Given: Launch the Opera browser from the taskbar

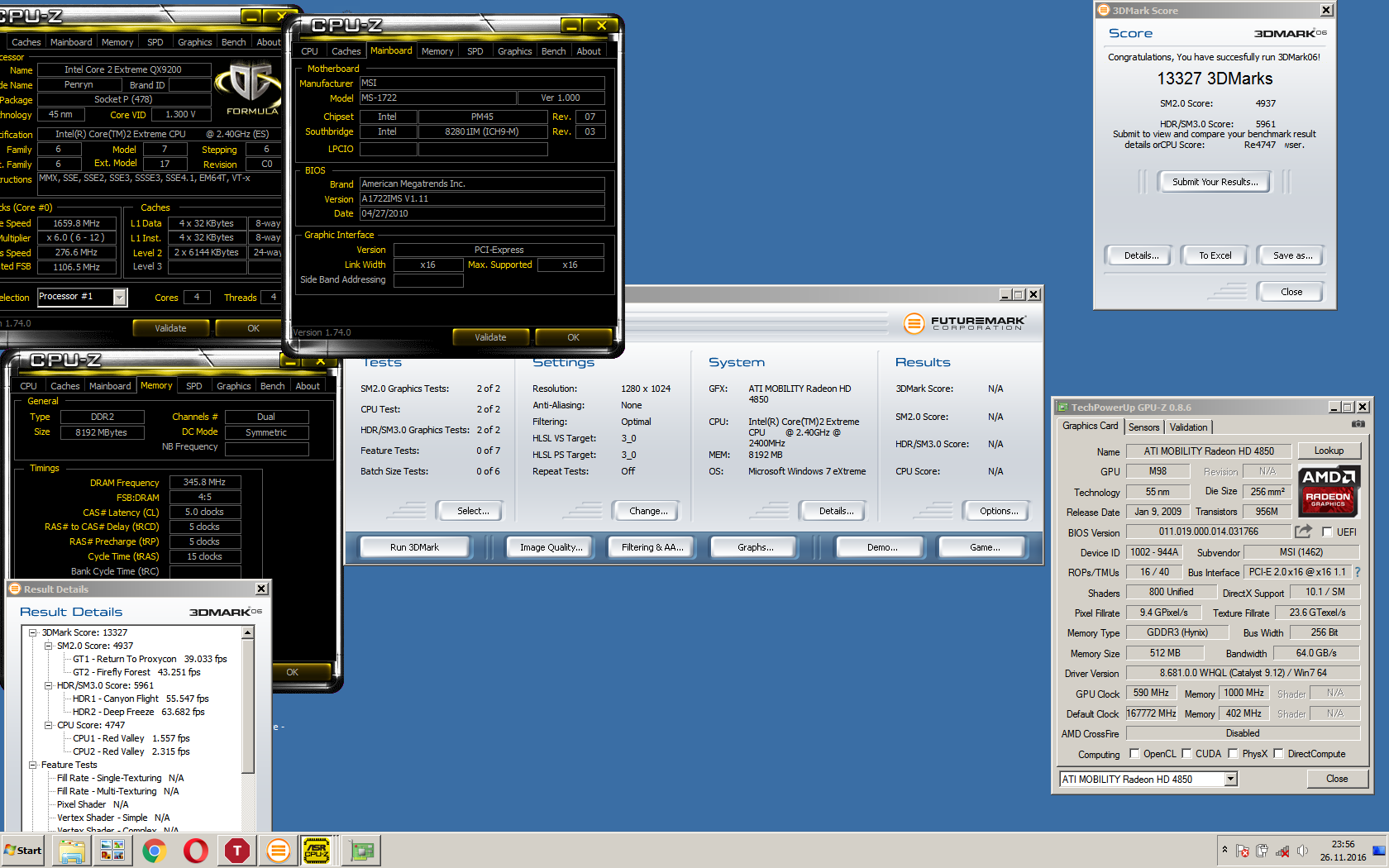Looking at the screenshot, I should coord(196,850).
